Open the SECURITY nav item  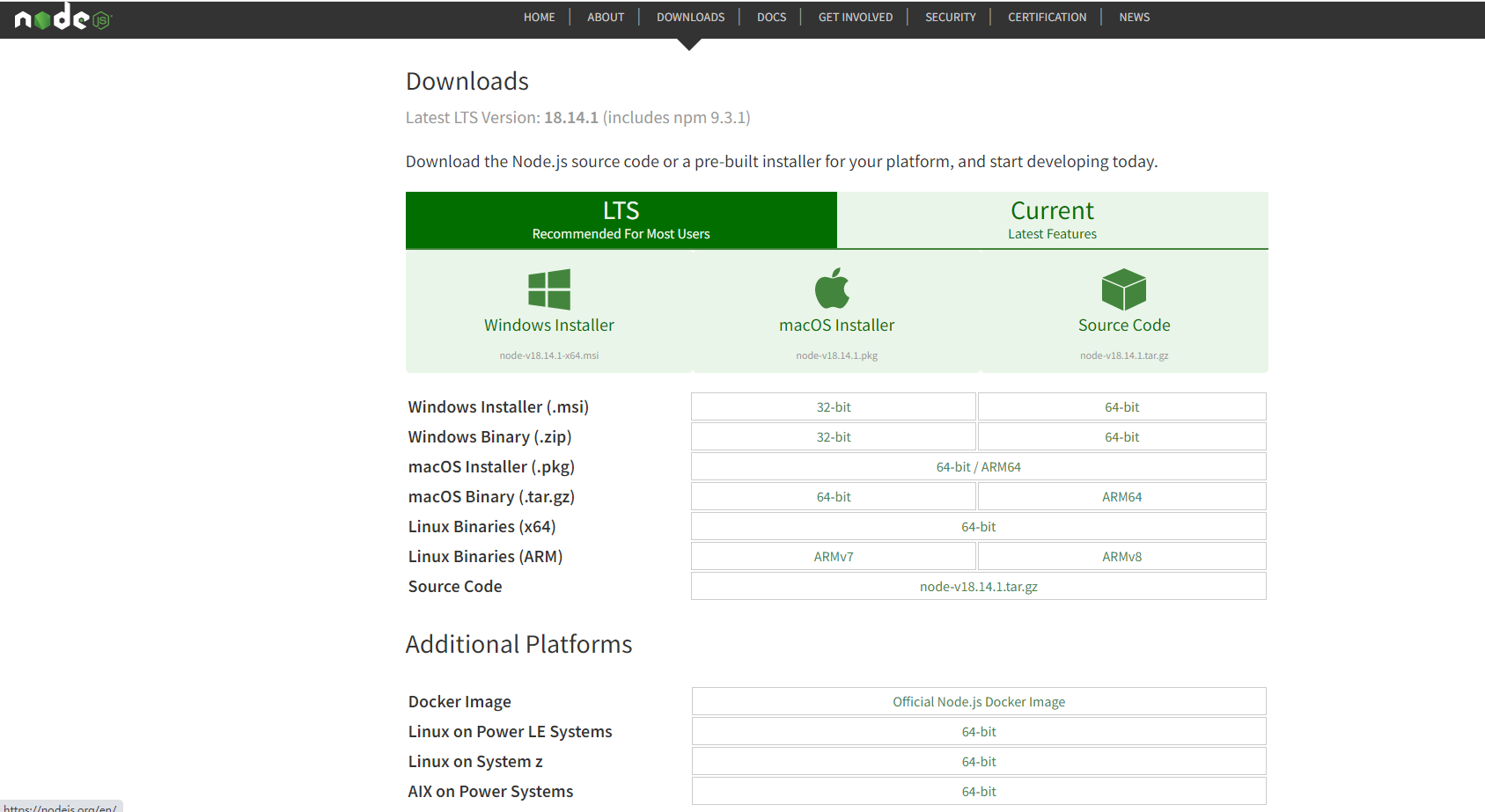pyautogui.click(x=951, y=17)
